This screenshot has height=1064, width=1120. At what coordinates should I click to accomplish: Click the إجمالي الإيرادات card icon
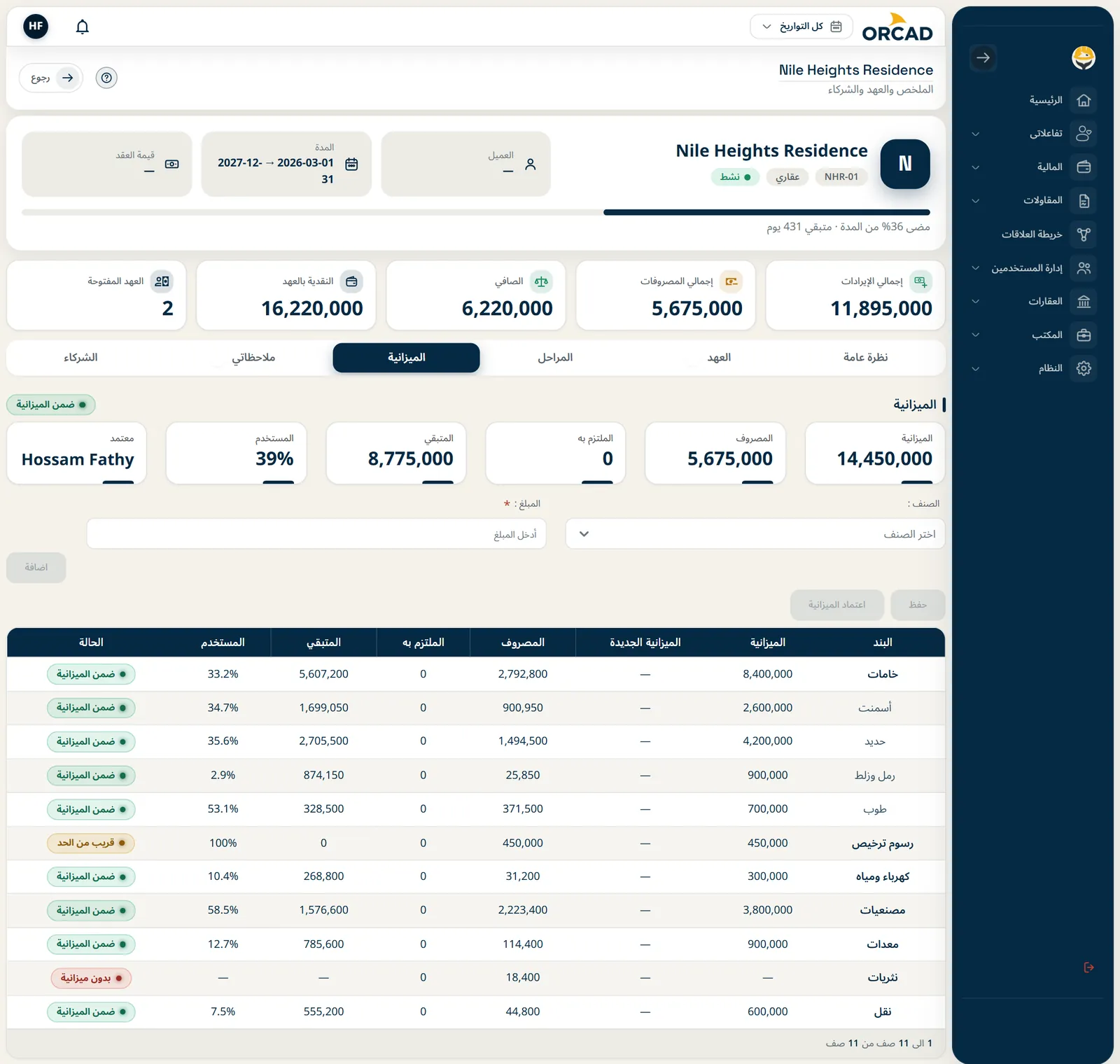coord(920,281)
